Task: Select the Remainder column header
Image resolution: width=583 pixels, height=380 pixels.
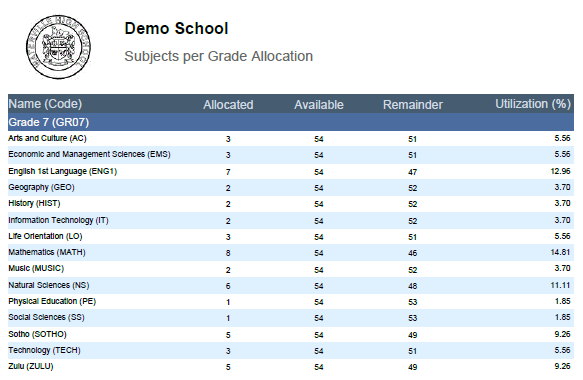Action: click(x=413, y=104)
